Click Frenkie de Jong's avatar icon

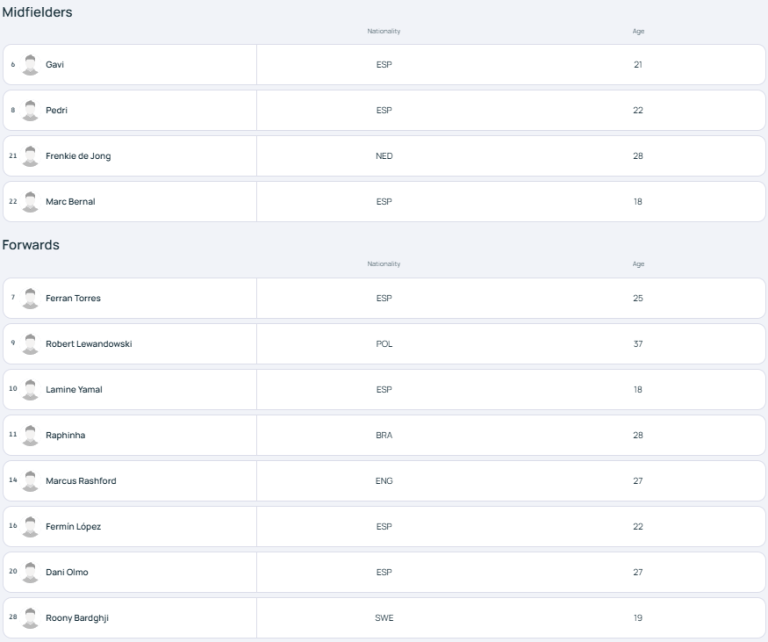tap(30, 156)
